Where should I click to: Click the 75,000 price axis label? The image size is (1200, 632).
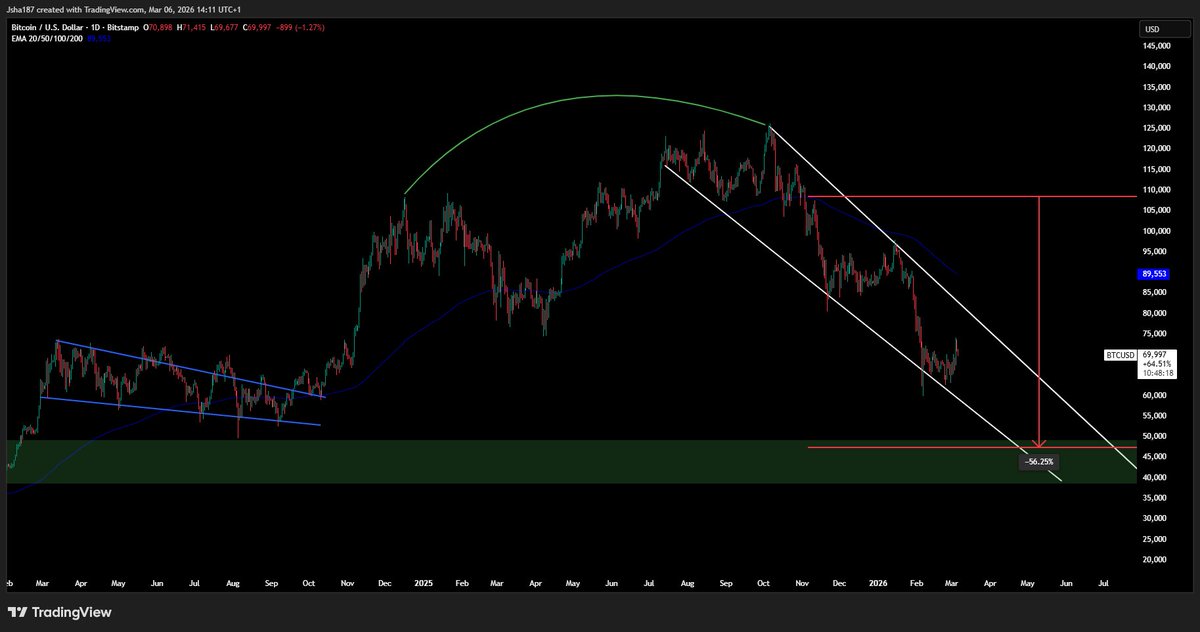[1153, 334]
